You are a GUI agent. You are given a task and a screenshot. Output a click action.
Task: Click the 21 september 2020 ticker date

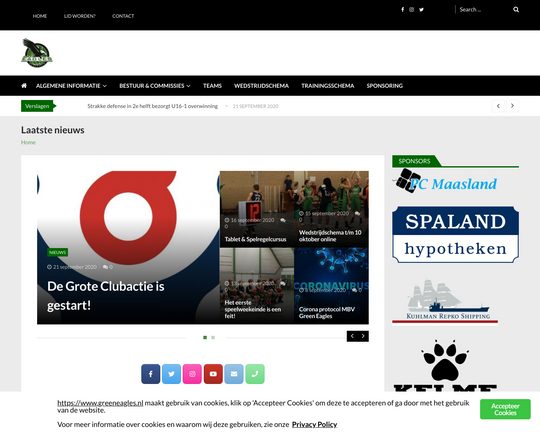point(256,106)
